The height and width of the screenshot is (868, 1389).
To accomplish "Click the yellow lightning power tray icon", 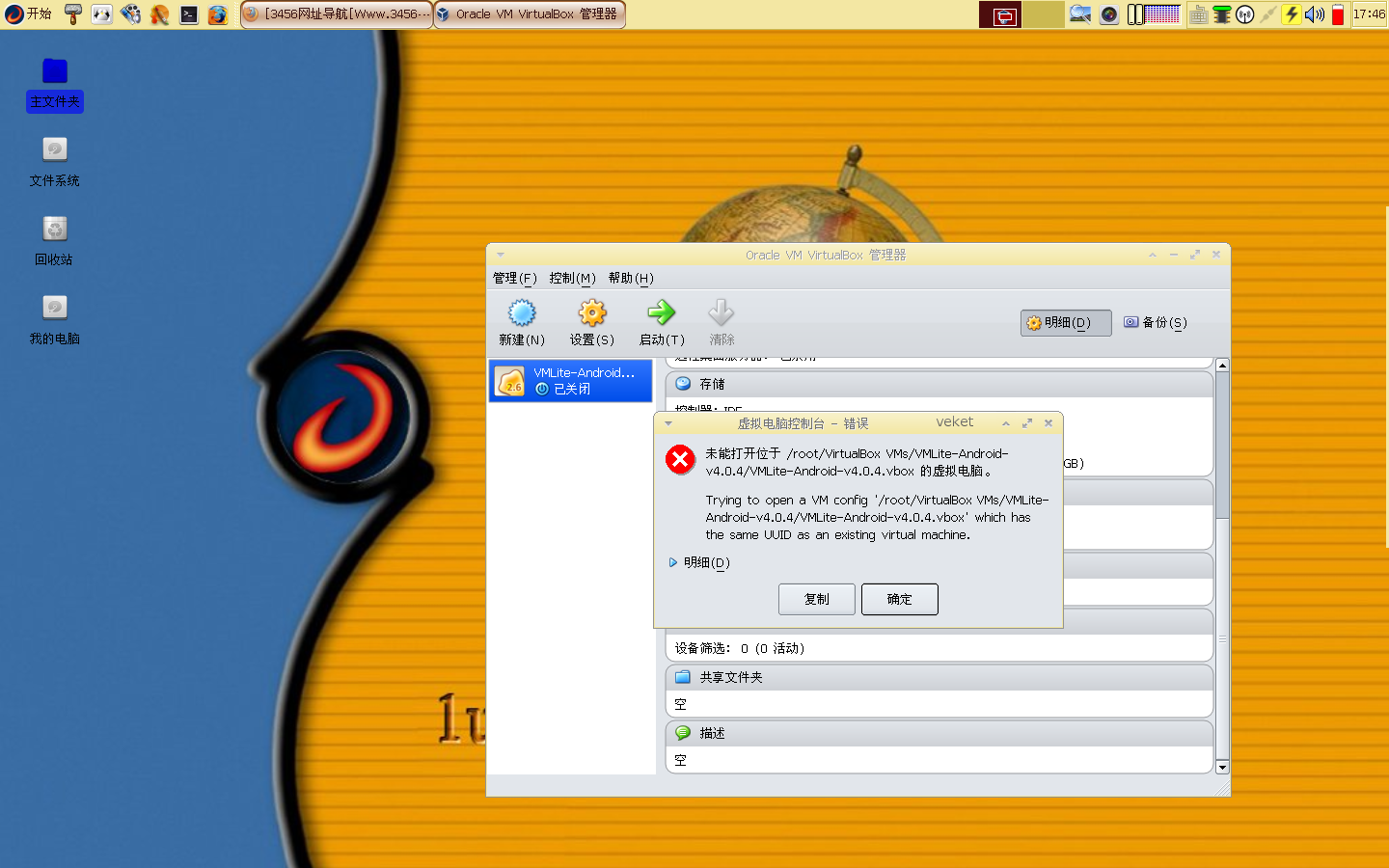I will (x=1292, y=14).
